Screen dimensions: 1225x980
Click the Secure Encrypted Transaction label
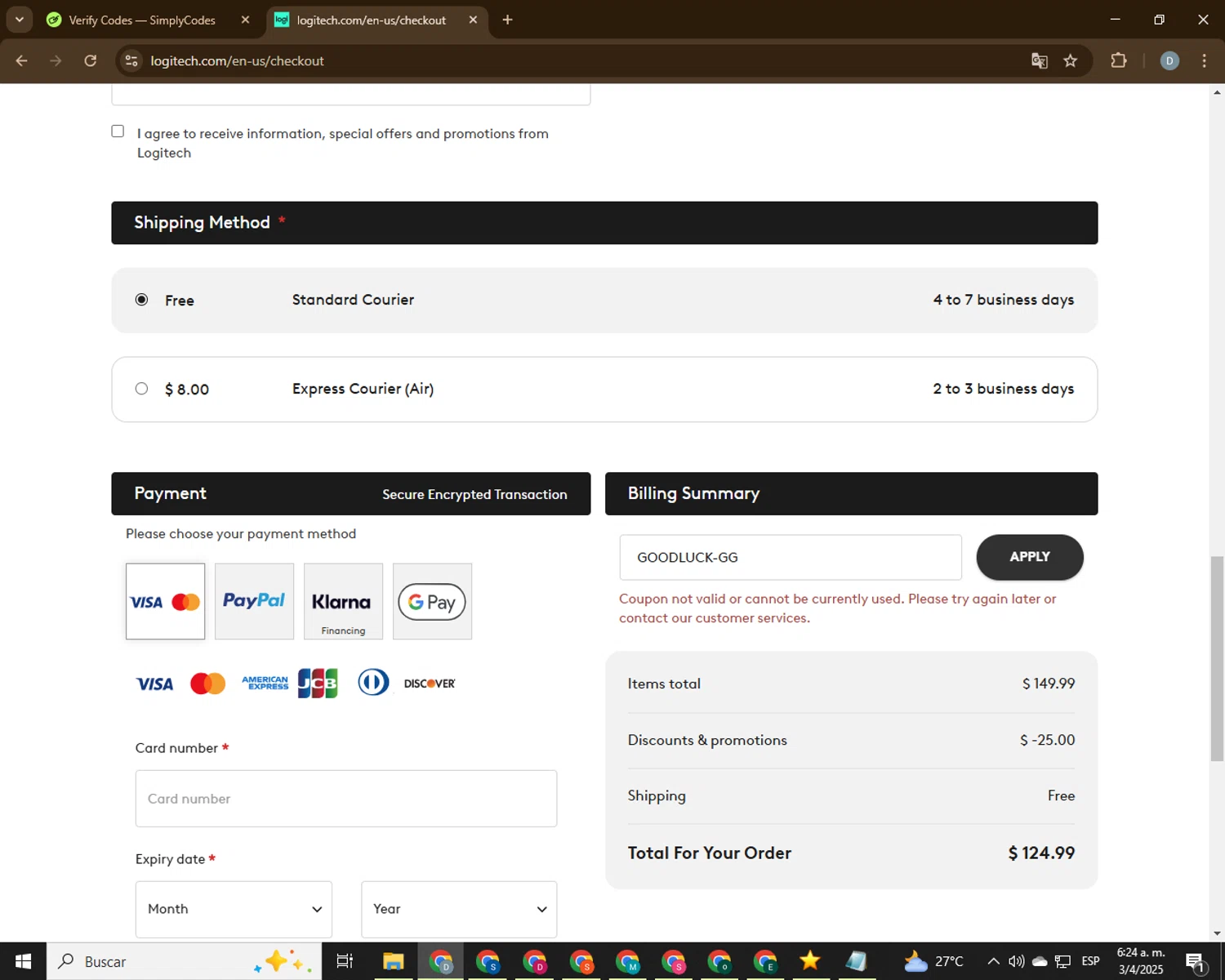pos(474,494)
